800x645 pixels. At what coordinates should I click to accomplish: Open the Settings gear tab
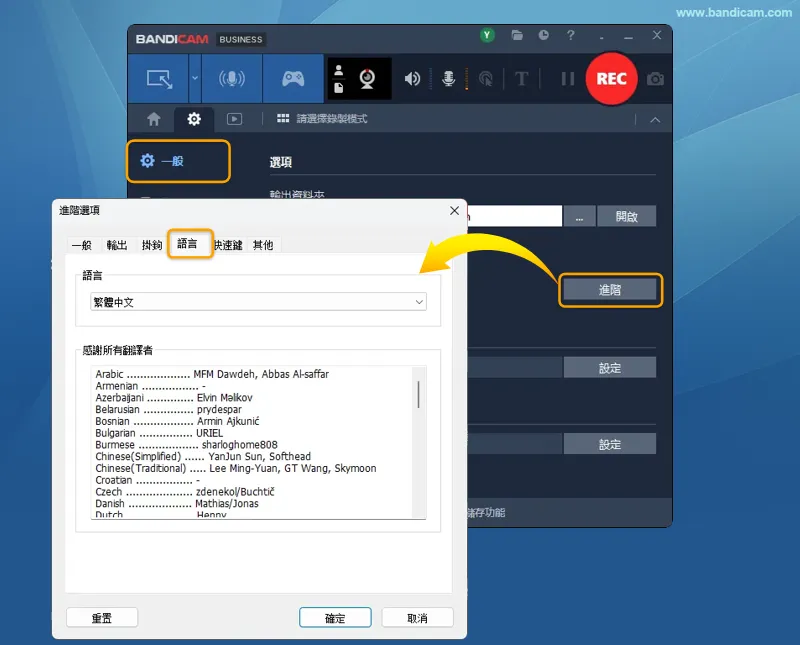click(194, 119)
